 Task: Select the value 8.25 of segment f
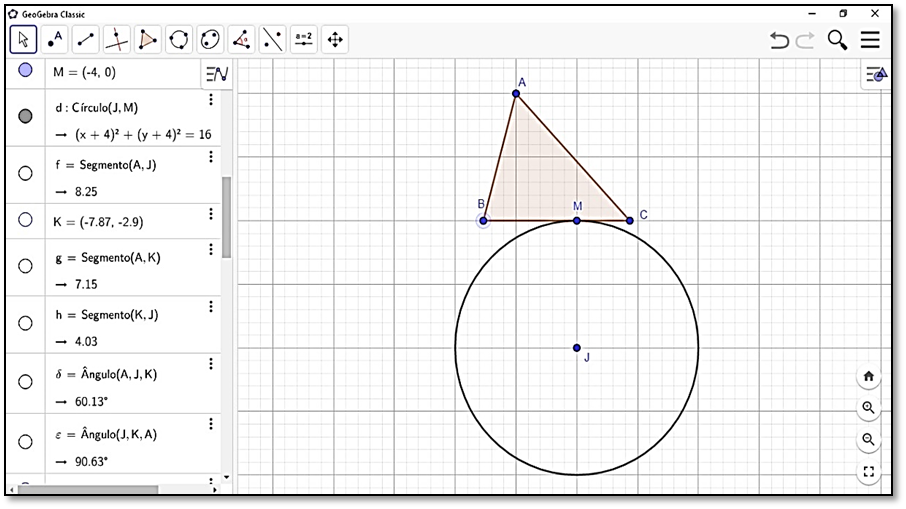[86, 192]
